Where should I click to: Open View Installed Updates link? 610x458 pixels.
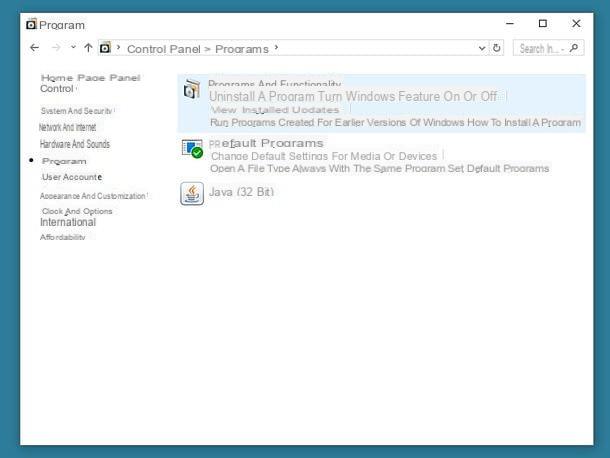(275, 110)
